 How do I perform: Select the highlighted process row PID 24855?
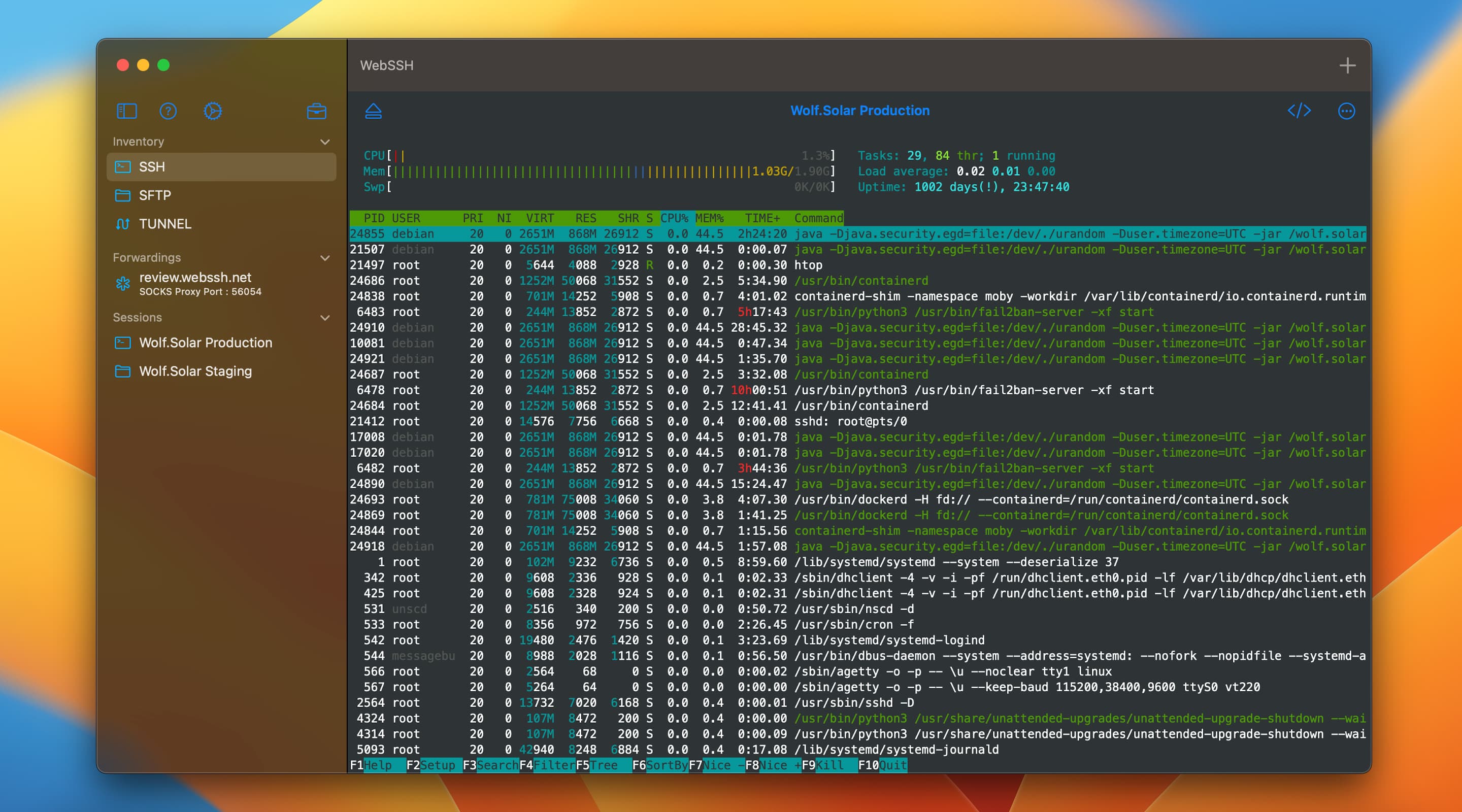coord(857,234)
